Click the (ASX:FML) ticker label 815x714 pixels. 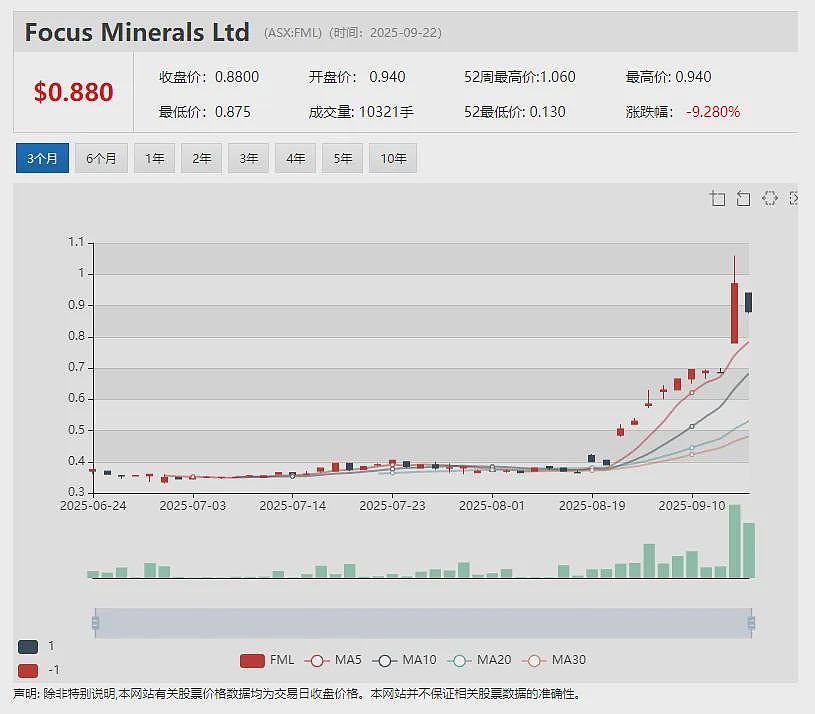(293, 33)
